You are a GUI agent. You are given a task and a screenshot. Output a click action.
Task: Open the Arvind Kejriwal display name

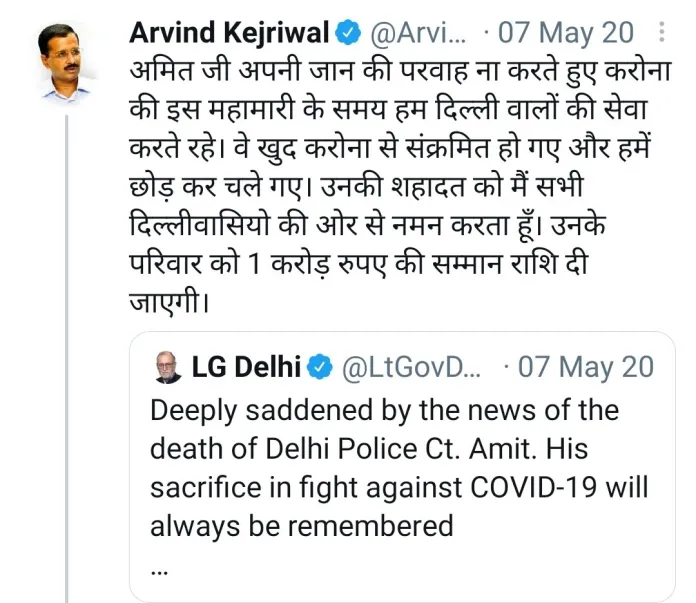(229, 32)
